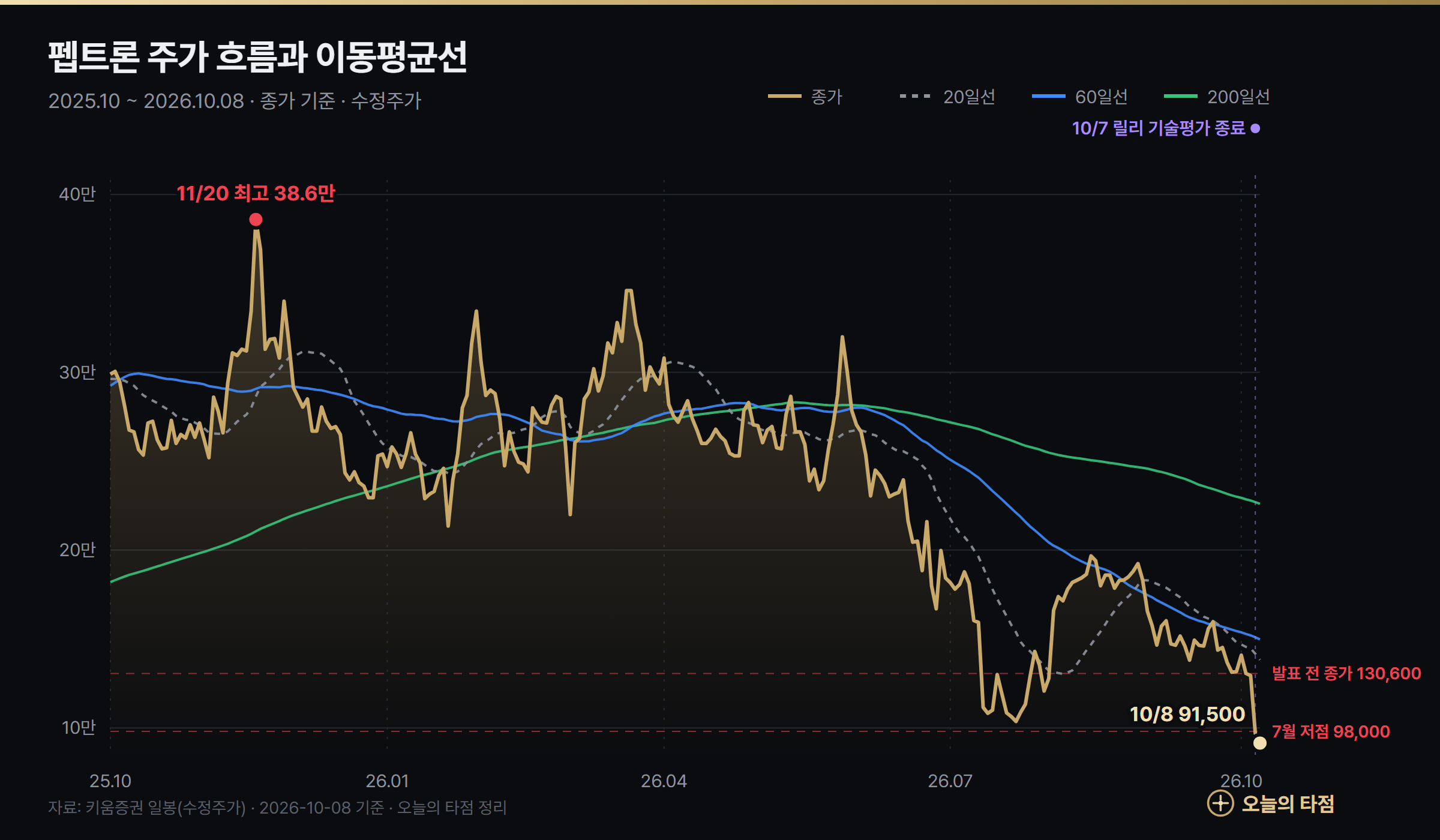
Task: Click the red 11/20 peak marker dot
Action: coord(256,220)
